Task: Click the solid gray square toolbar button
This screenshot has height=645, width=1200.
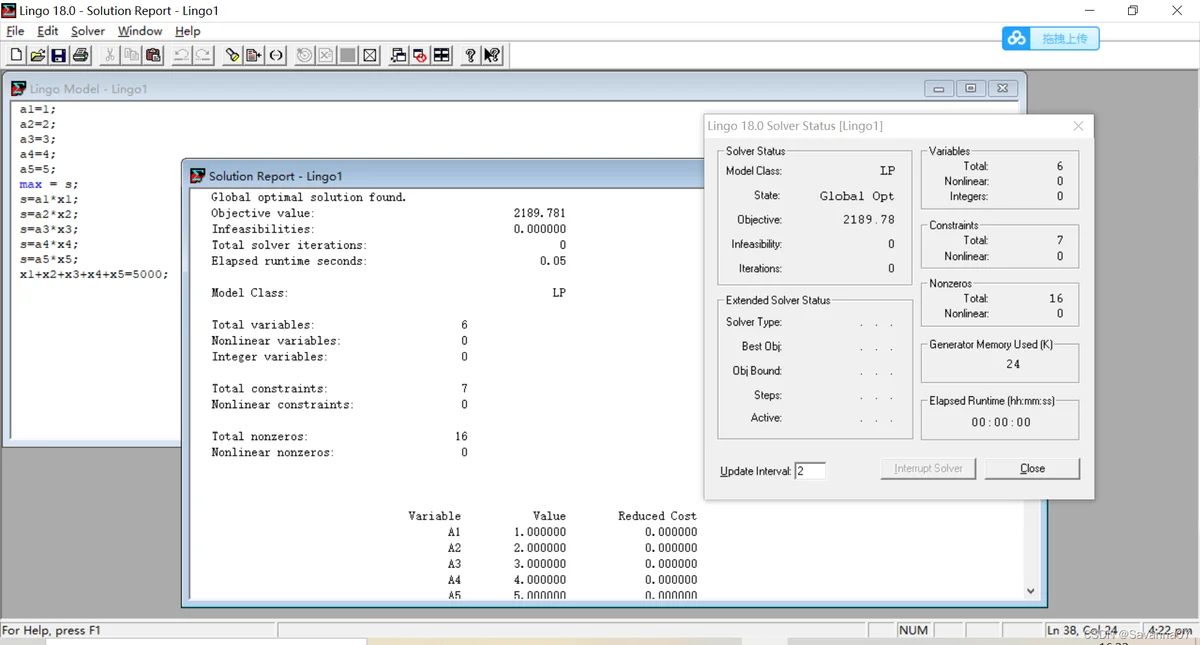Action: coord(348,55)
